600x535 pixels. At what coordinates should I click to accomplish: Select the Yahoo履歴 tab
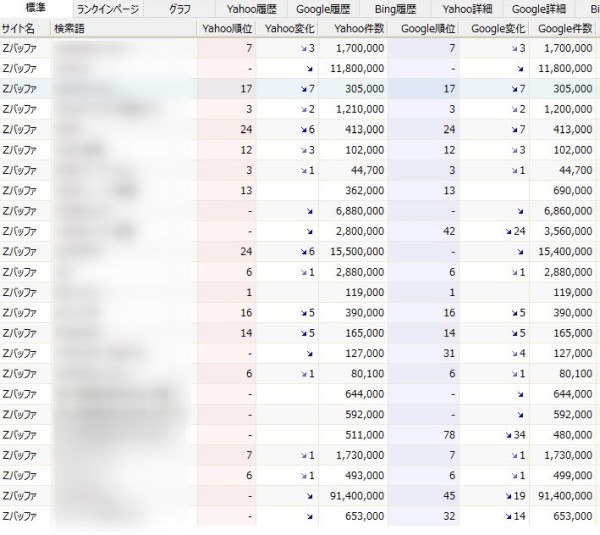pyautogui.click(x=251, y=9)
